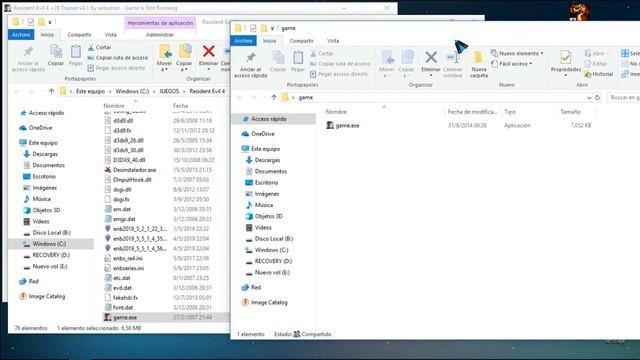Viewport: 640px width, 360px height.
Task: Switch to Compartir tab in game window
Action: click(302, 41)
